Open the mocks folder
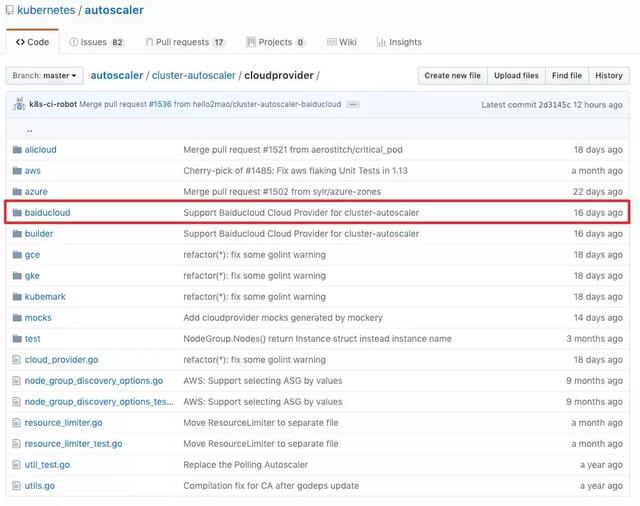This screenshot has height=506, width=640. click(38, 318)
